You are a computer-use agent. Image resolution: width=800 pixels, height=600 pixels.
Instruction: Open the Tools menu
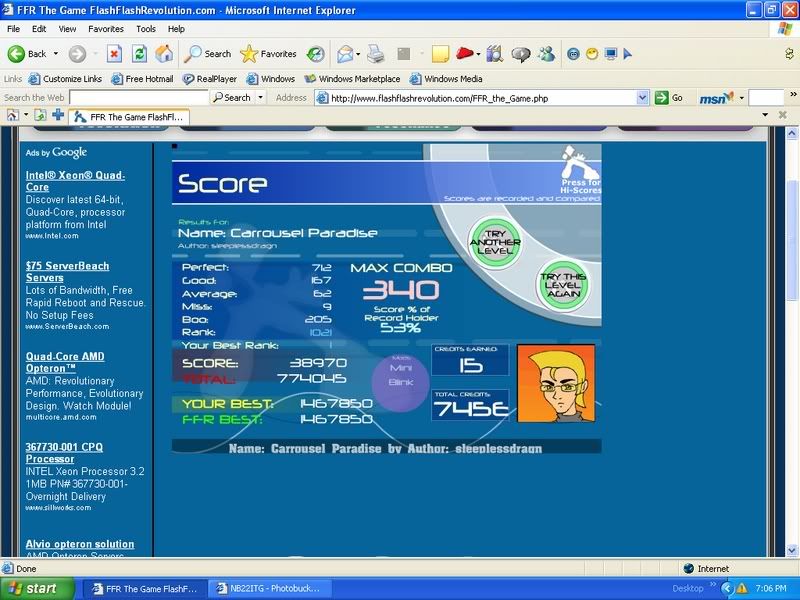click(x=146, y=29)
